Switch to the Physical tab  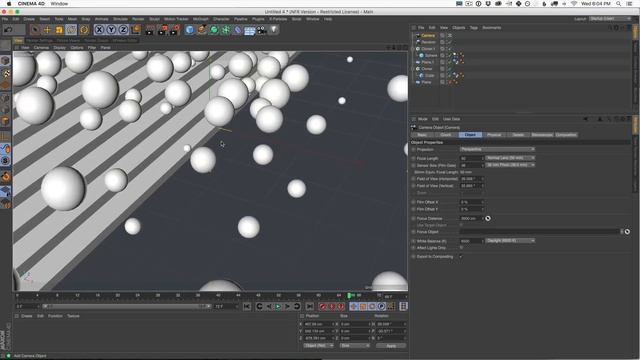(494, 135)
